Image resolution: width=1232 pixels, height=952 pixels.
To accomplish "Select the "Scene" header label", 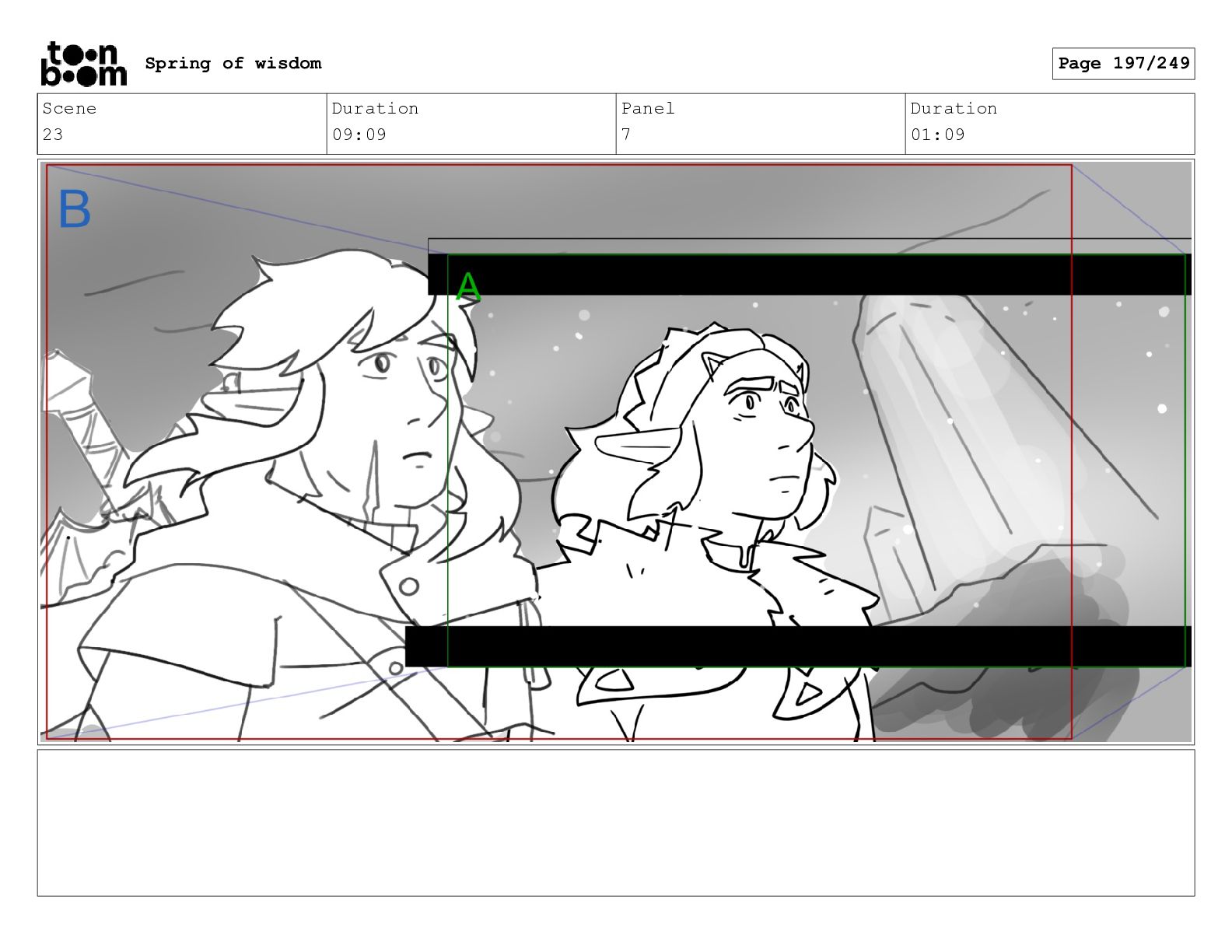I will click(69, 109).
